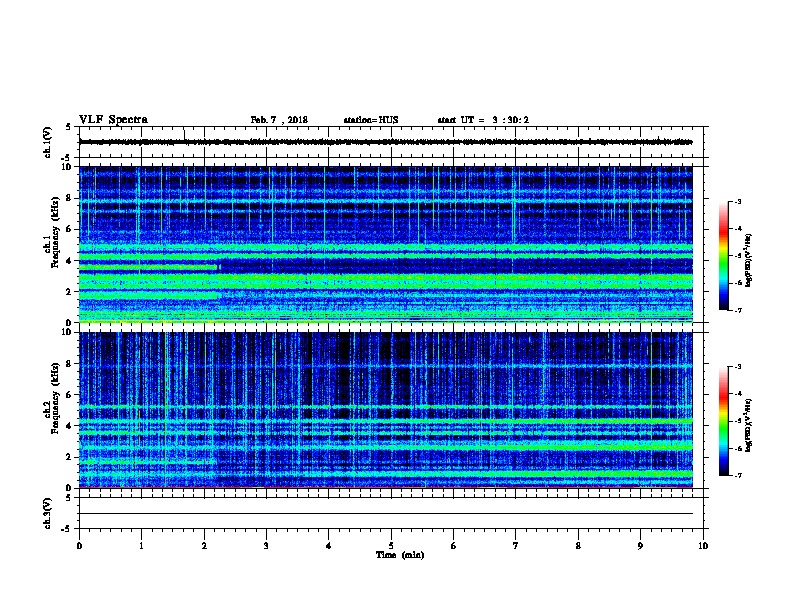Click the ch.1 voltage waveform trace

point(385,142)
